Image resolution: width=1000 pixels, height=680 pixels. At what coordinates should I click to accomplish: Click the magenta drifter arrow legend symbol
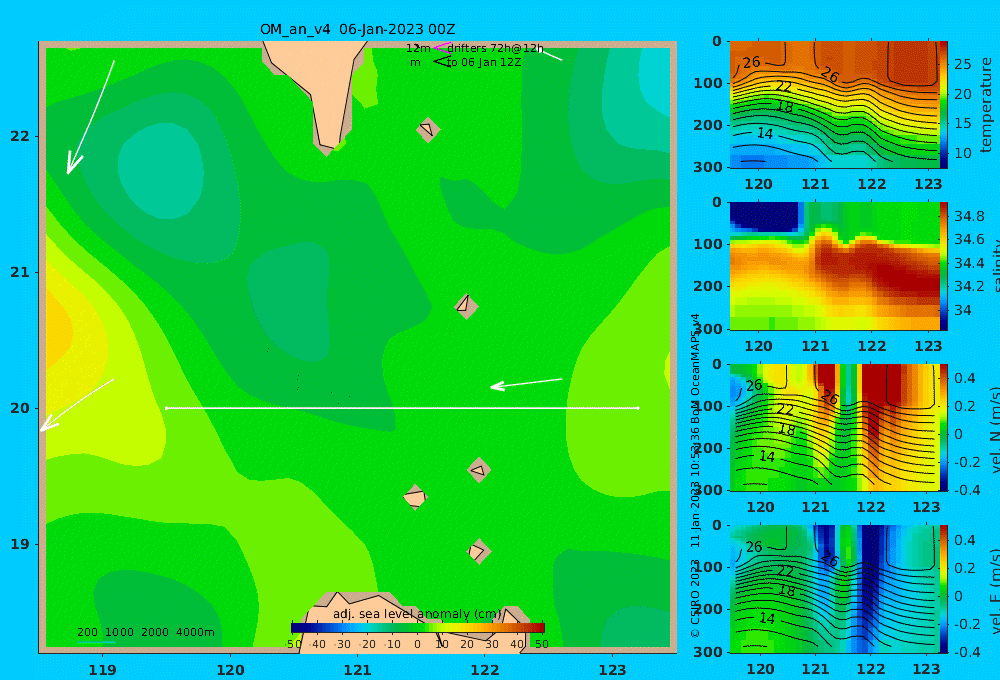[x=441, y=48]
